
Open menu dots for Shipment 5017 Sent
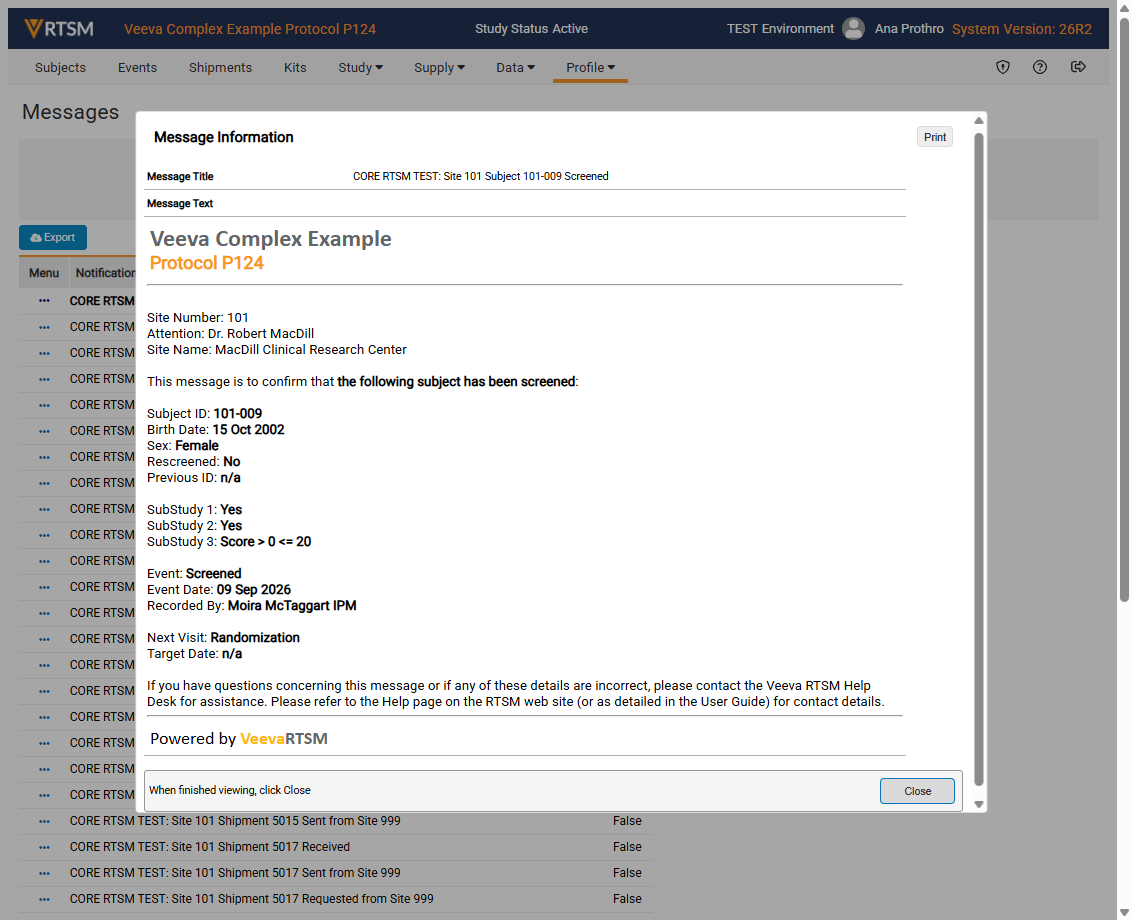point(44,873)
